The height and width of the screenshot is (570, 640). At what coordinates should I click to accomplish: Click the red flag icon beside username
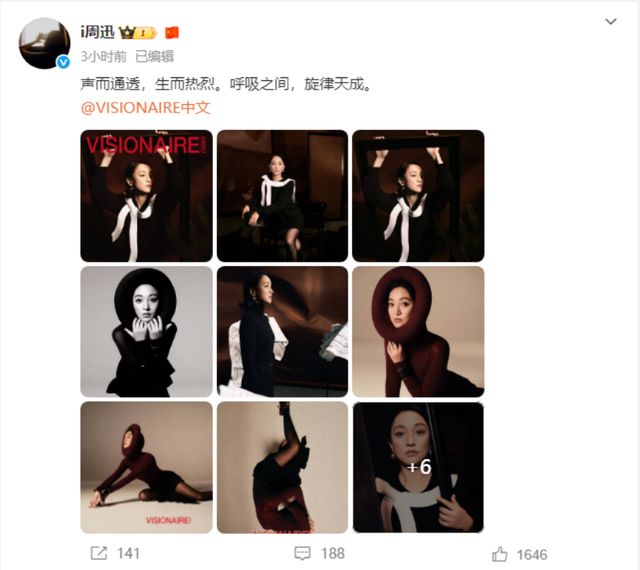point(172,32)
